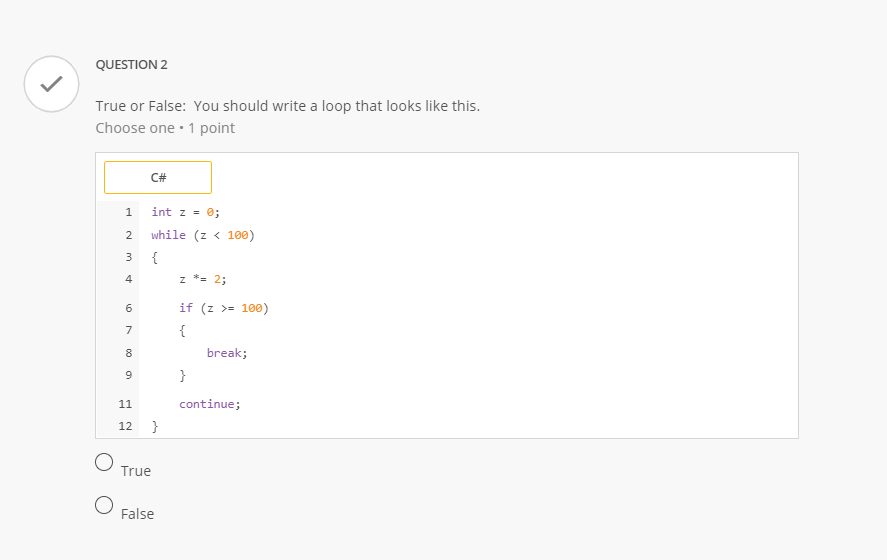Click the 'break;' statement
The width and height of the screenshot is (887, 560).
point(227,353)
